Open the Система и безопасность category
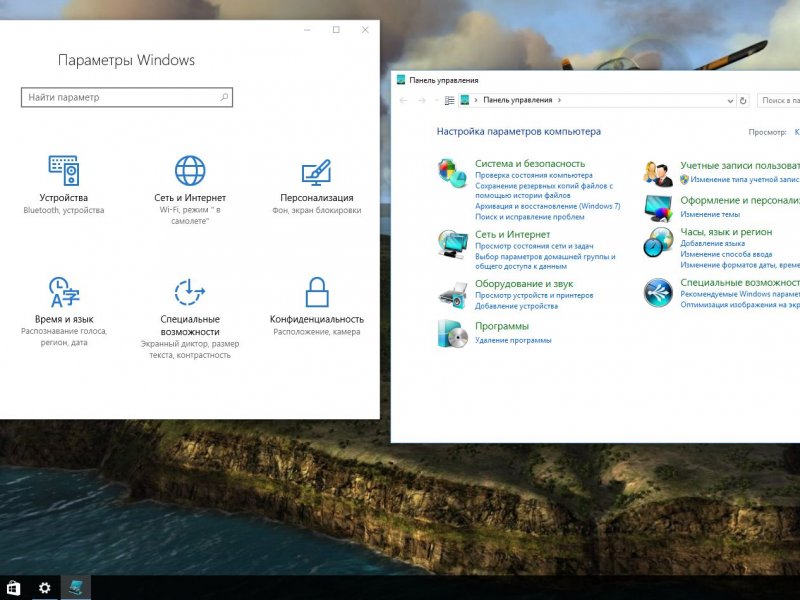 pyautogui.click(x=530, y=163)
